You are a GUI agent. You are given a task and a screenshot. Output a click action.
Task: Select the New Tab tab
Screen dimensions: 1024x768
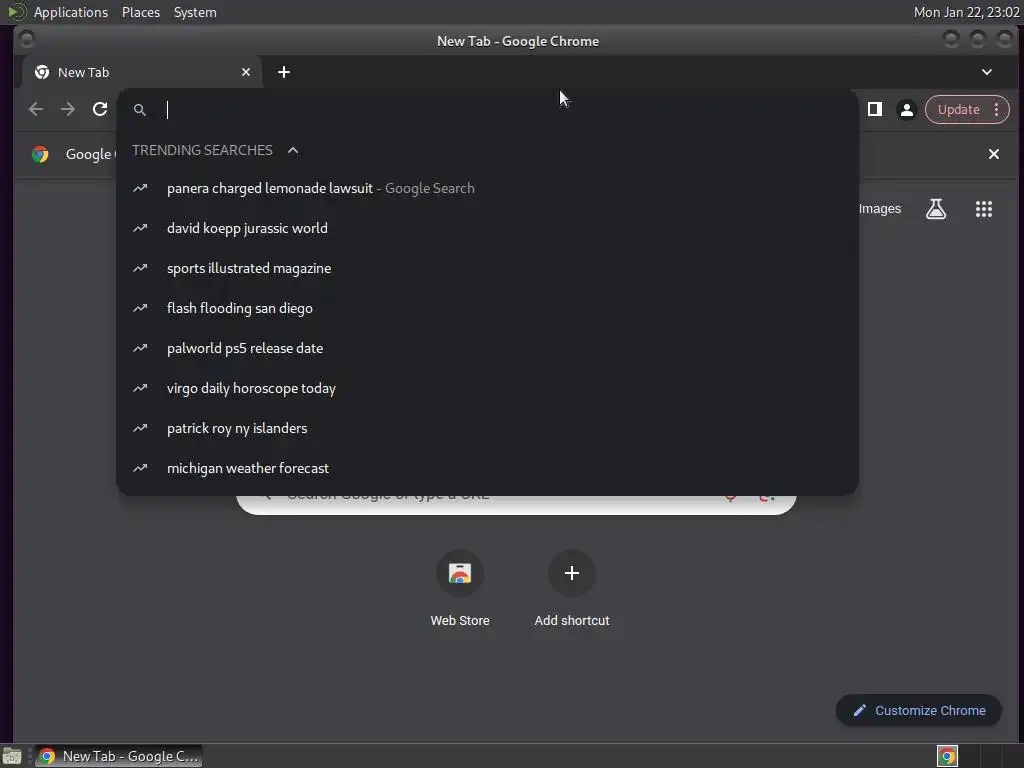point(141,72)
